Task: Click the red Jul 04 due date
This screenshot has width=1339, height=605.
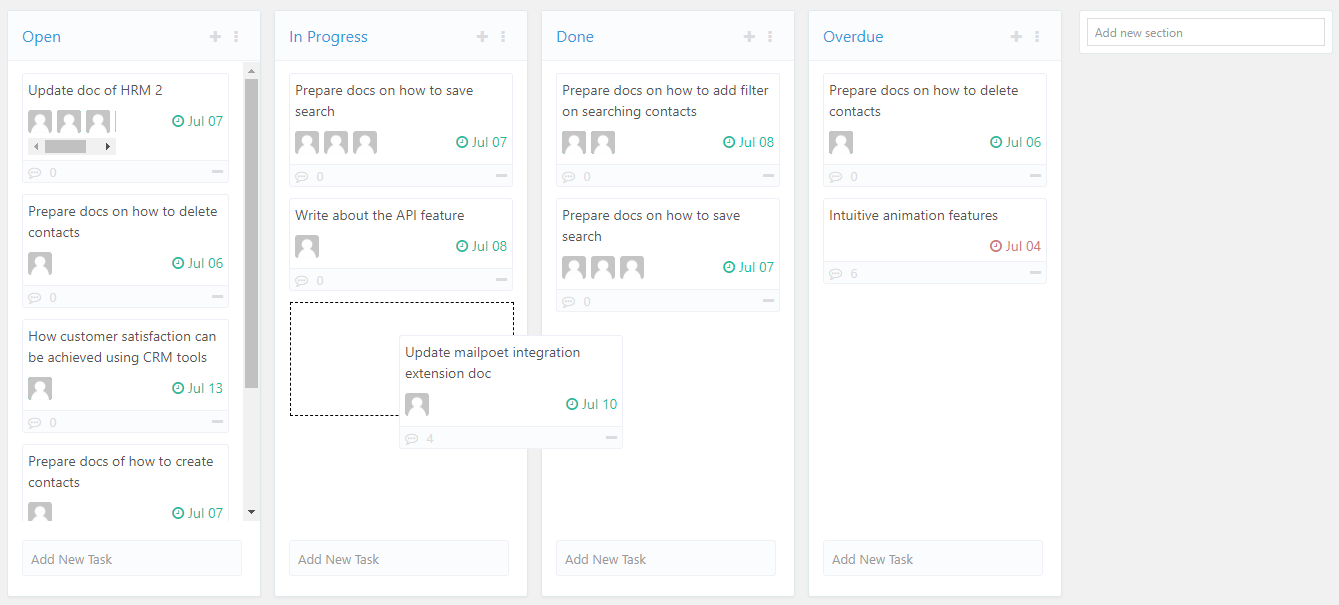Action: tap(1015, 246)
